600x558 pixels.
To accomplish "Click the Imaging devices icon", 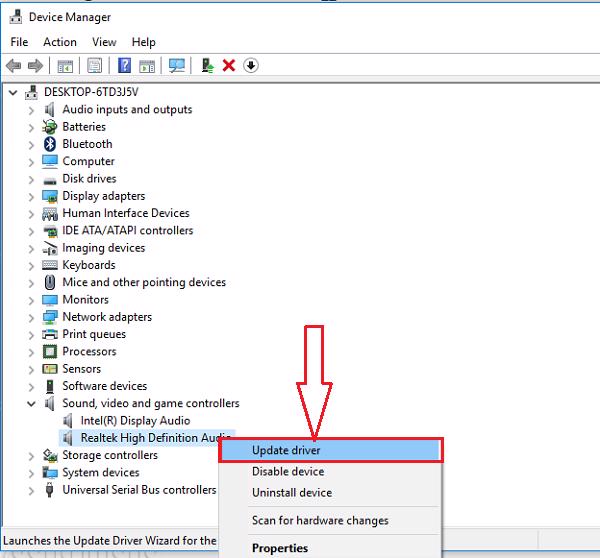I will click(50, 248).
